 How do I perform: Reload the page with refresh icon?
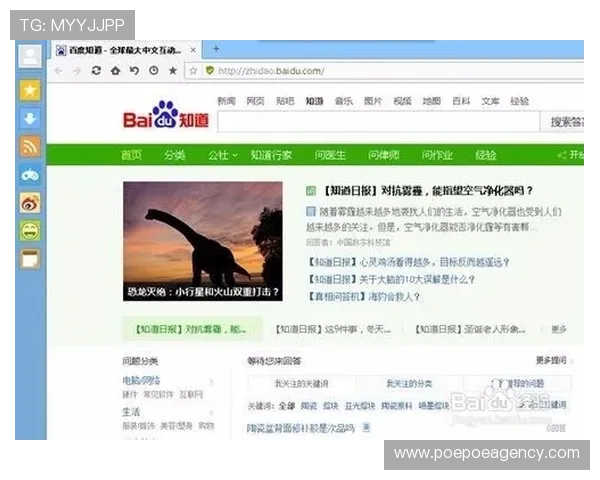96,70
